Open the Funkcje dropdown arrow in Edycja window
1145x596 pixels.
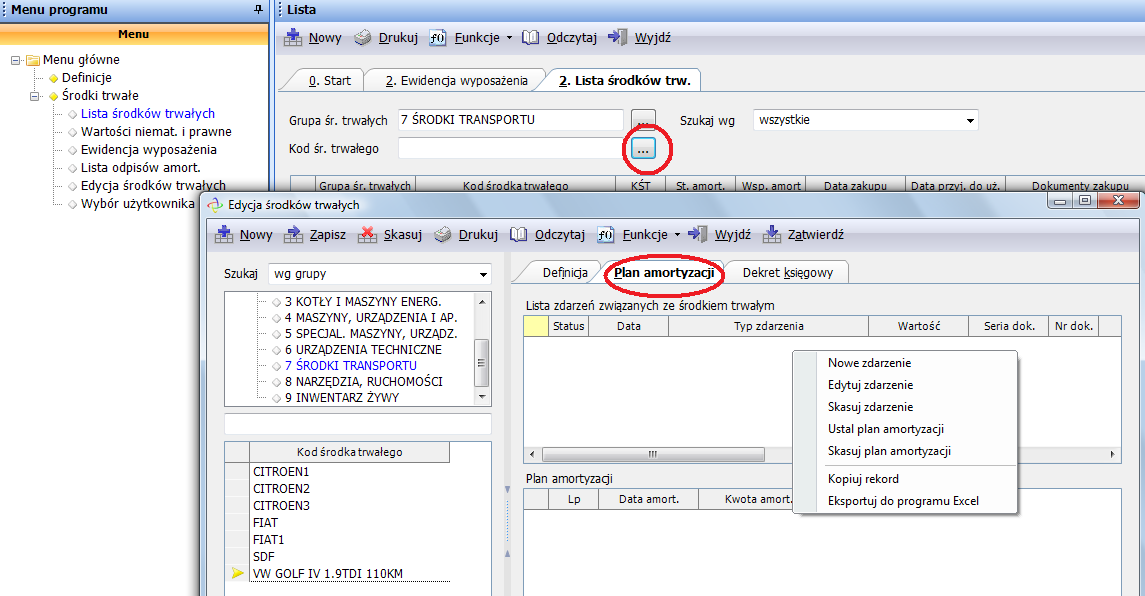[677, 234]
